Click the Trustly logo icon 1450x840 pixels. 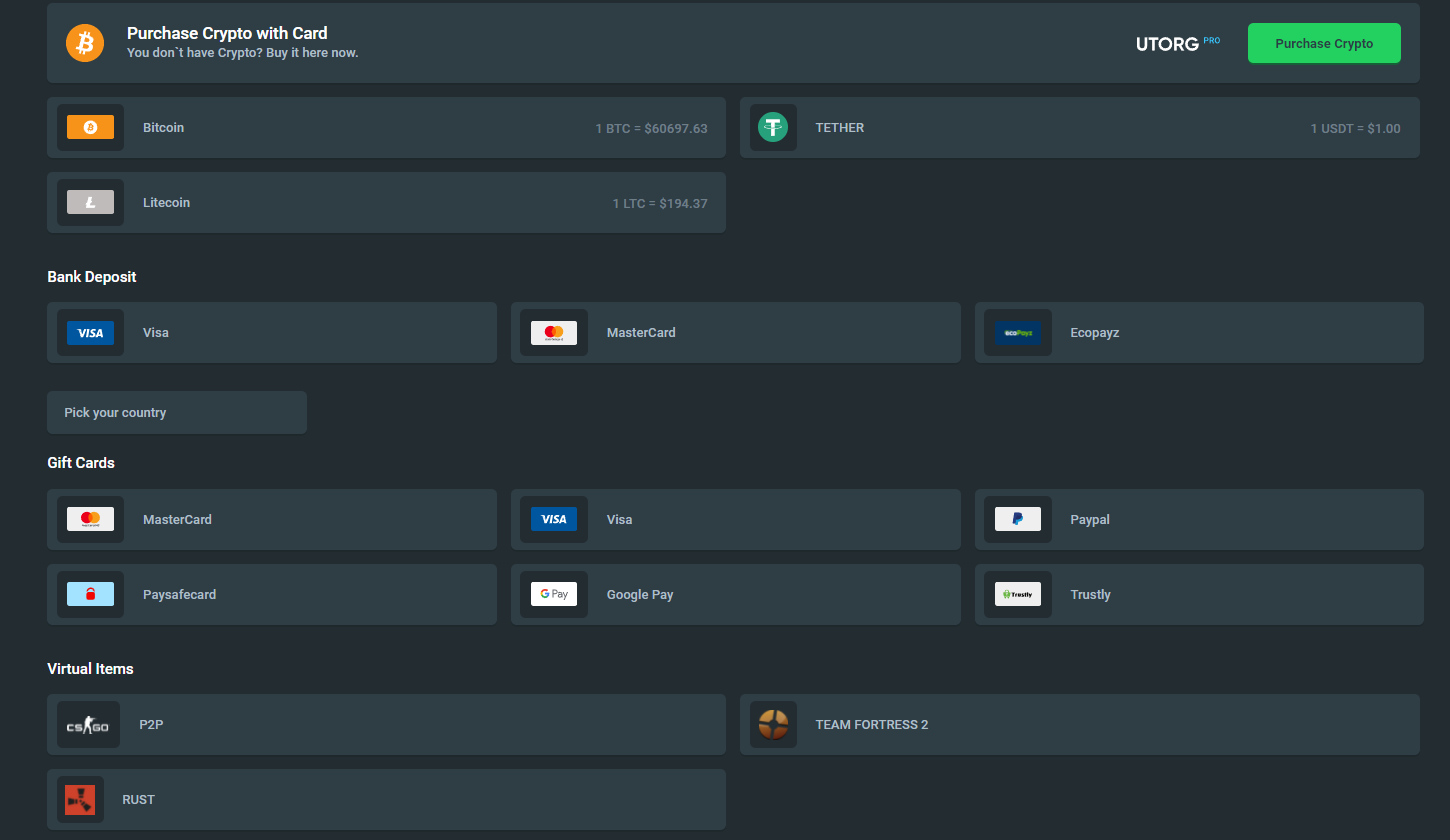tap(1018, 594)
